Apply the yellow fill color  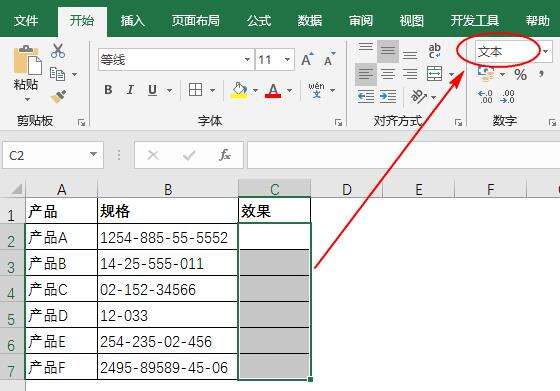point(240,90)
